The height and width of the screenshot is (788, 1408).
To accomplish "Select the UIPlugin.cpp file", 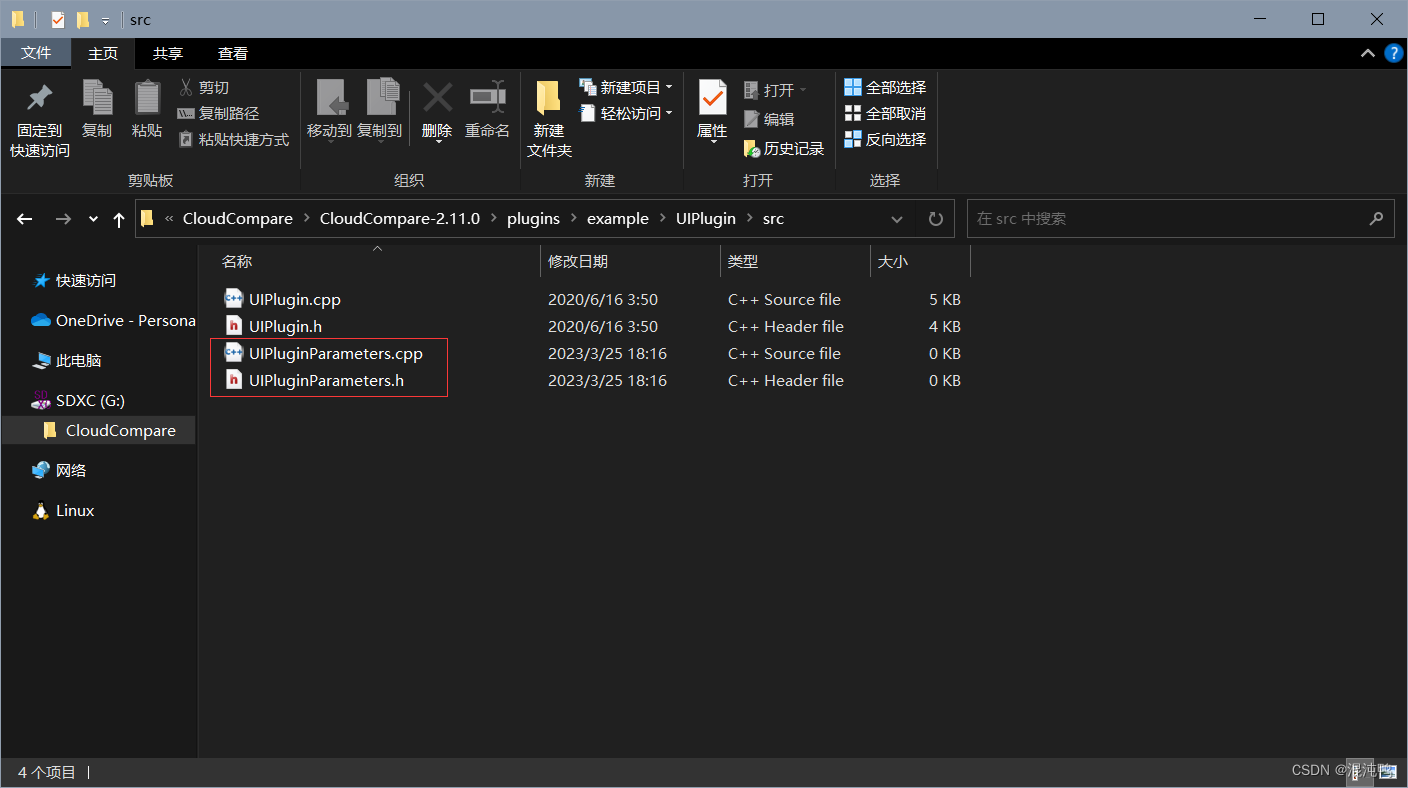I will coord(295,299).
